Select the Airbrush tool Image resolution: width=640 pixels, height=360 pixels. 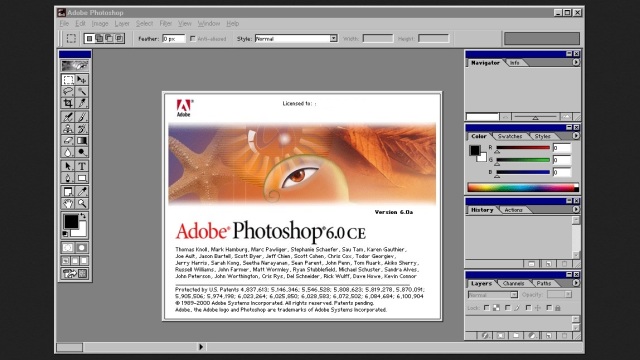[x=68, y=117]
